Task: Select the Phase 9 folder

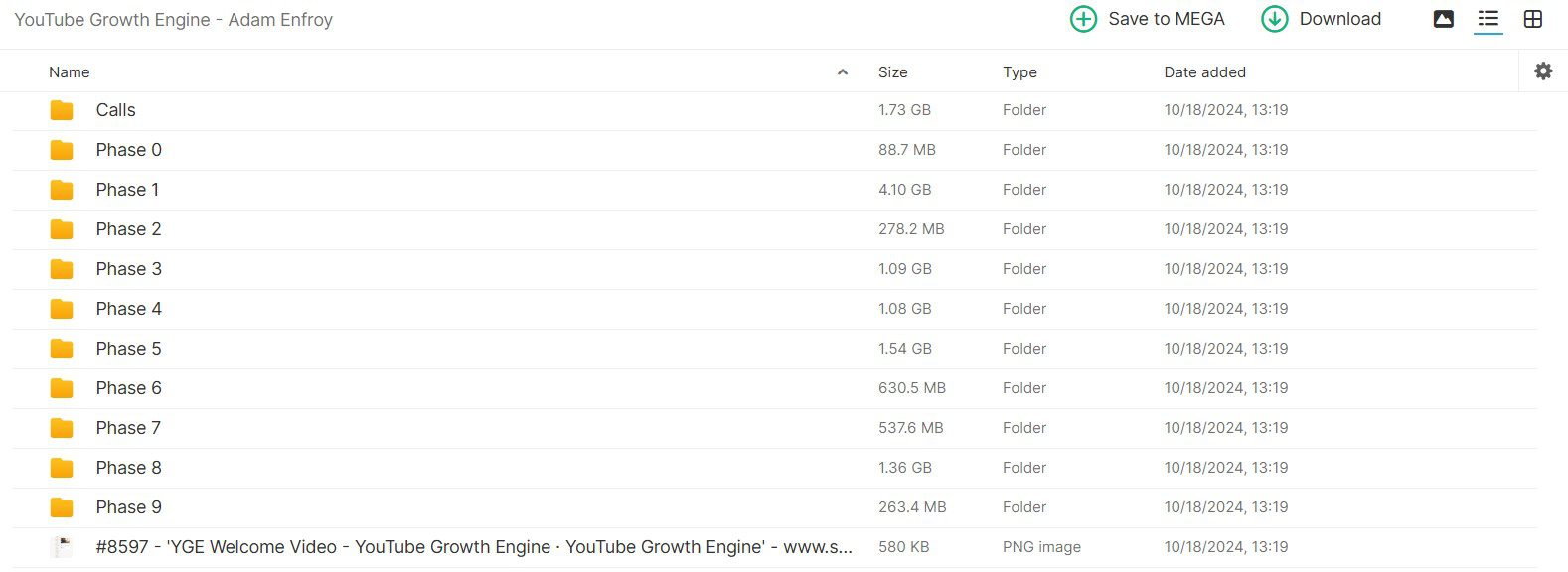Action: click(x=774, y=507)
